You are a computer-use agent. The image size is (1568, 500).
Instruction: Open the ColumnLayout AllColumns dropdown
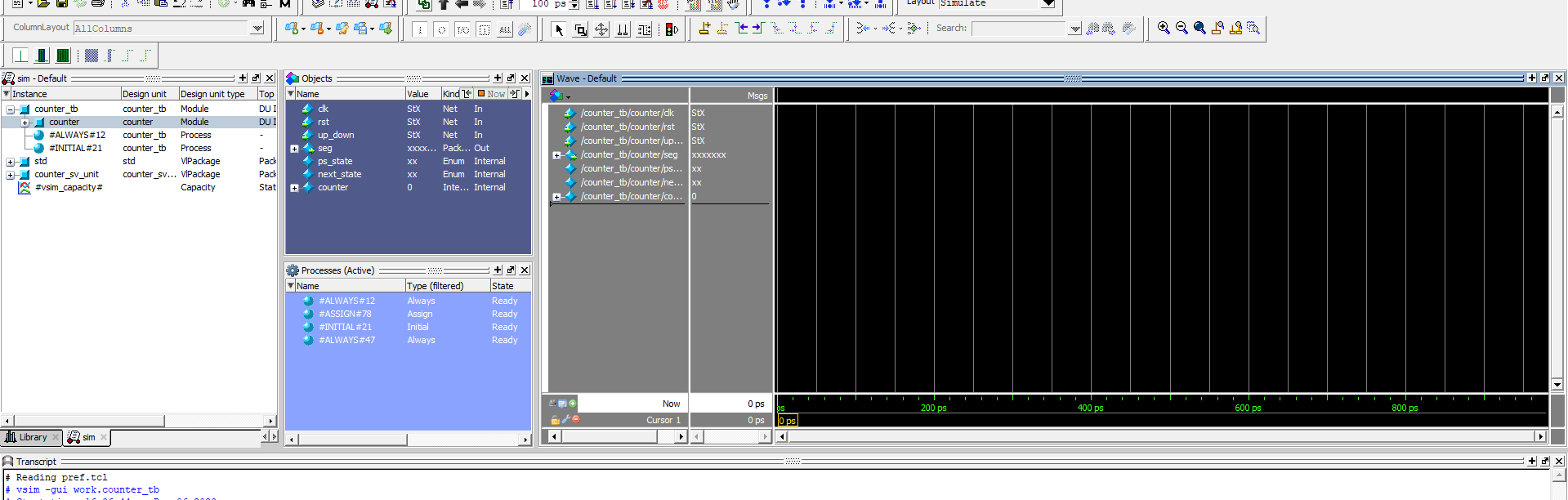click(257, 29)
